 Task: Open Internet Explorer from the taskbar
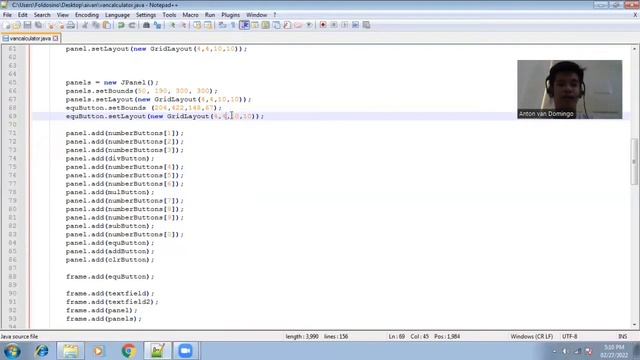click(x=42, y=351)
